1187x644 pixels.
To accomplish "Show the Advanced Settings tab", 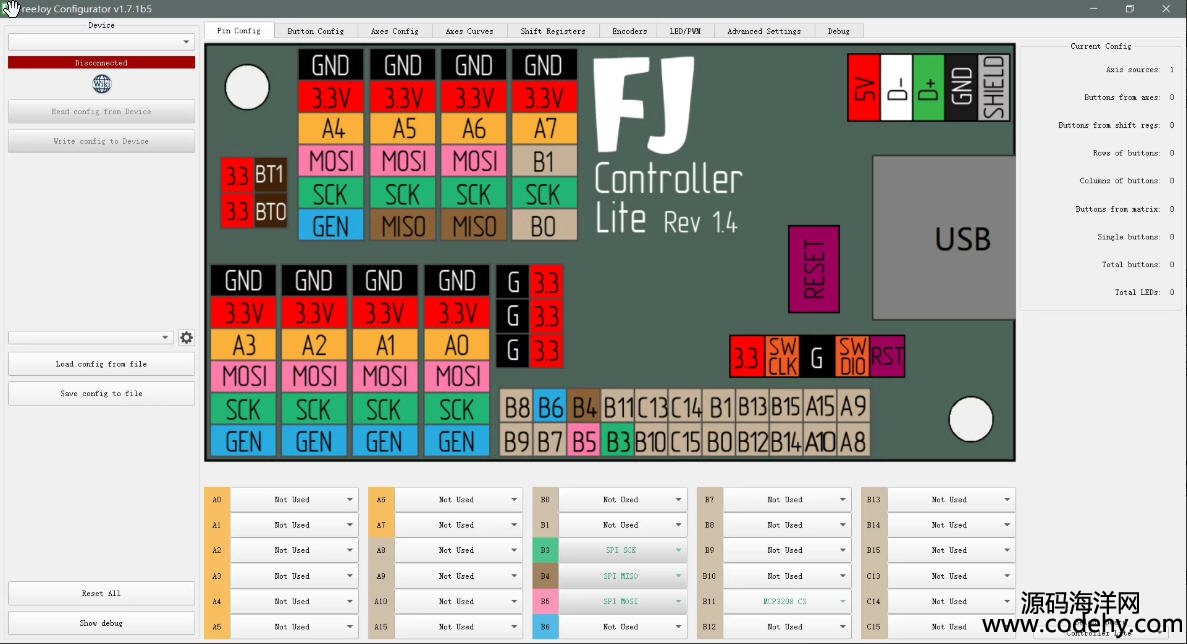I will [764, 31].
